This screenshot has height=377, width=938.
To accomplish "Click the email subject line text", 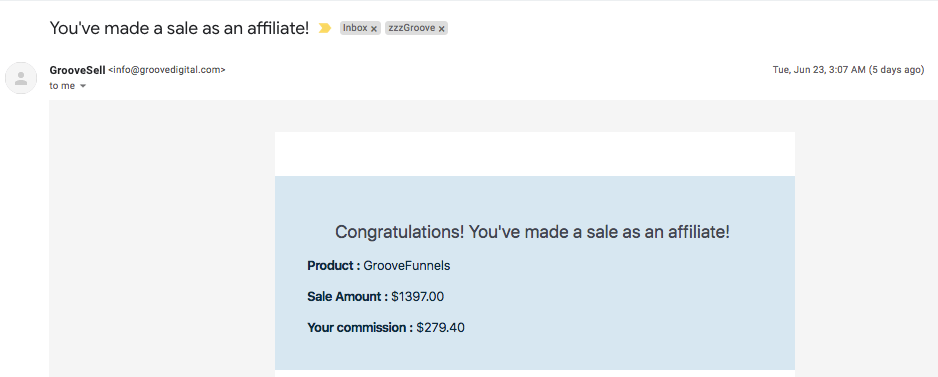I will pos(179,28).
